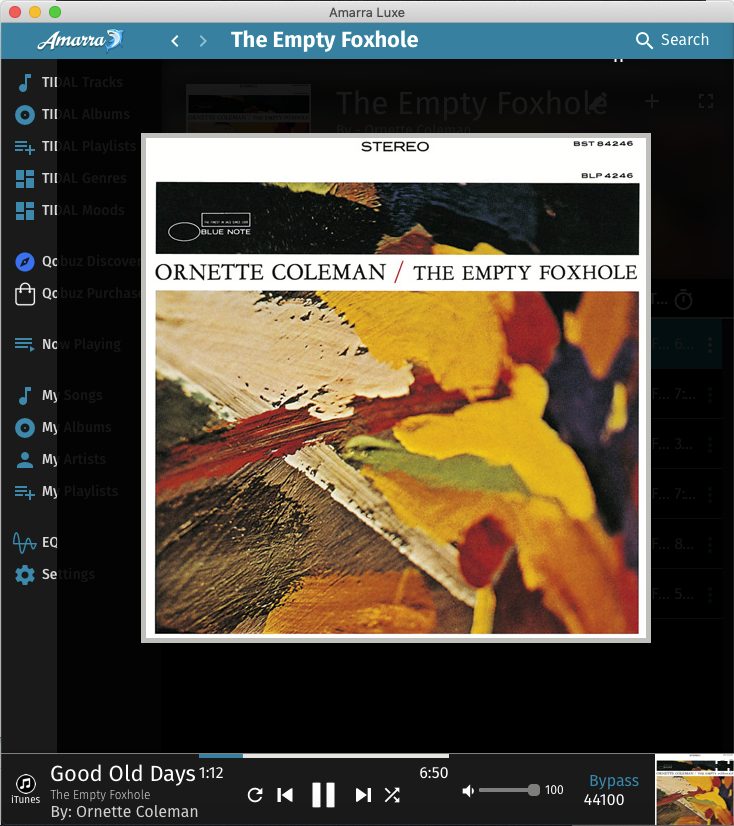Adjust the volume slider
Screen dimensions: 734x826
(509, 790)
